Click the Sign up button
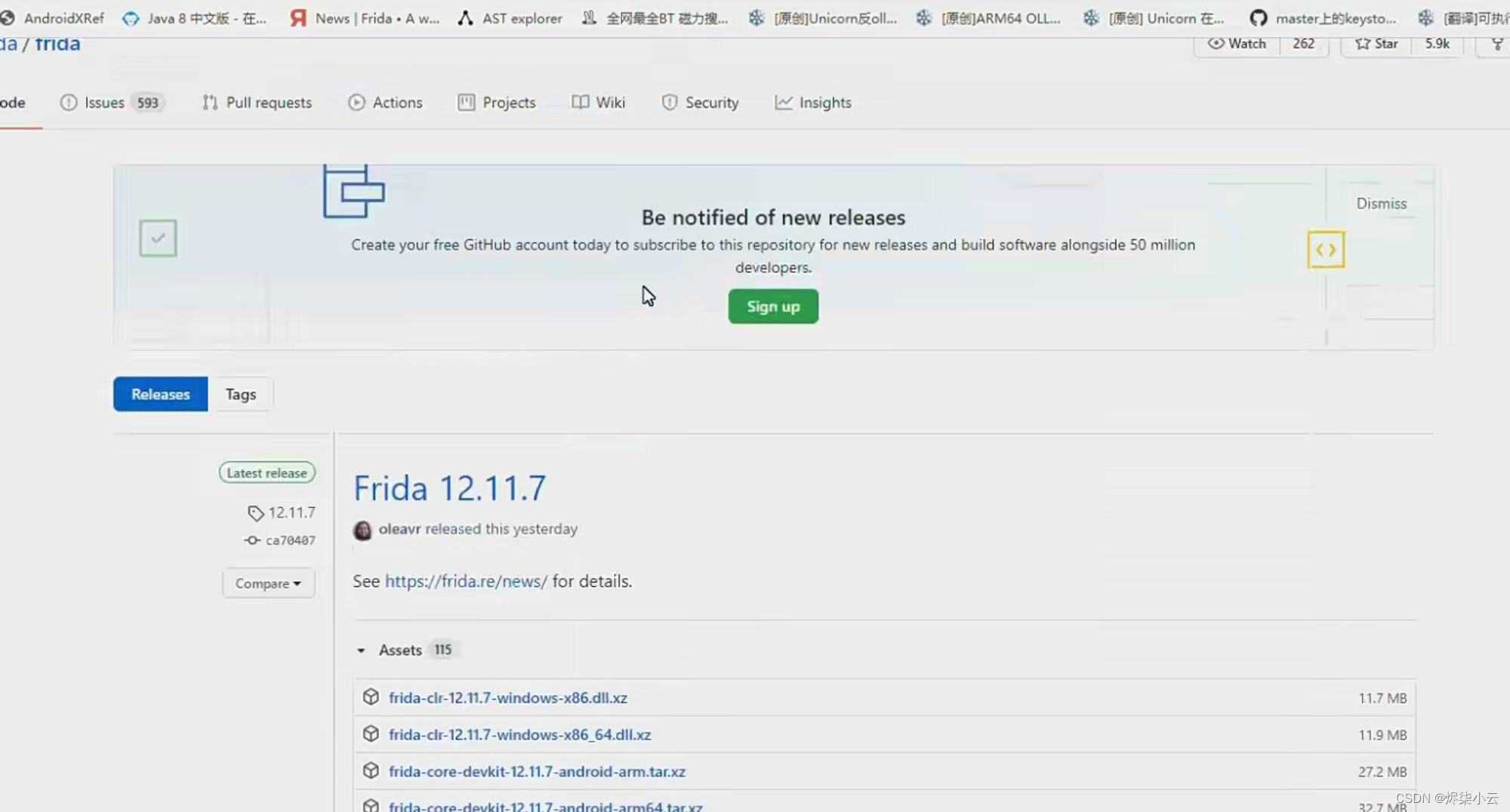The image size is (1510, 812). 772,306
